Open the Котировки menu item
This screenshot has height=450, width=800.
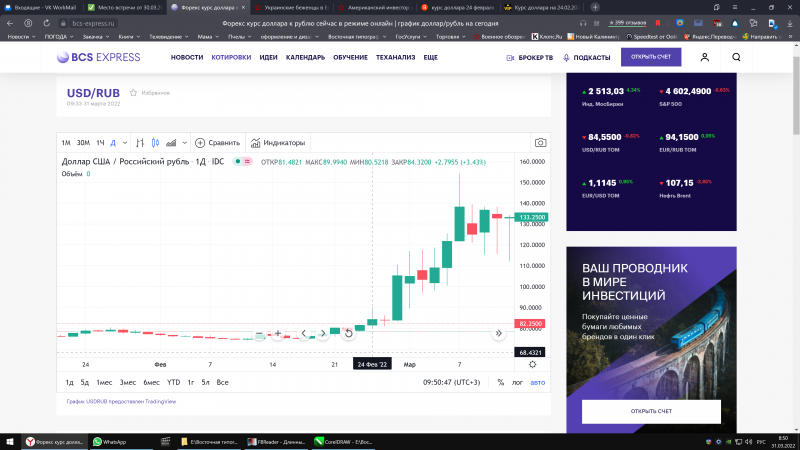click(231, 57)
